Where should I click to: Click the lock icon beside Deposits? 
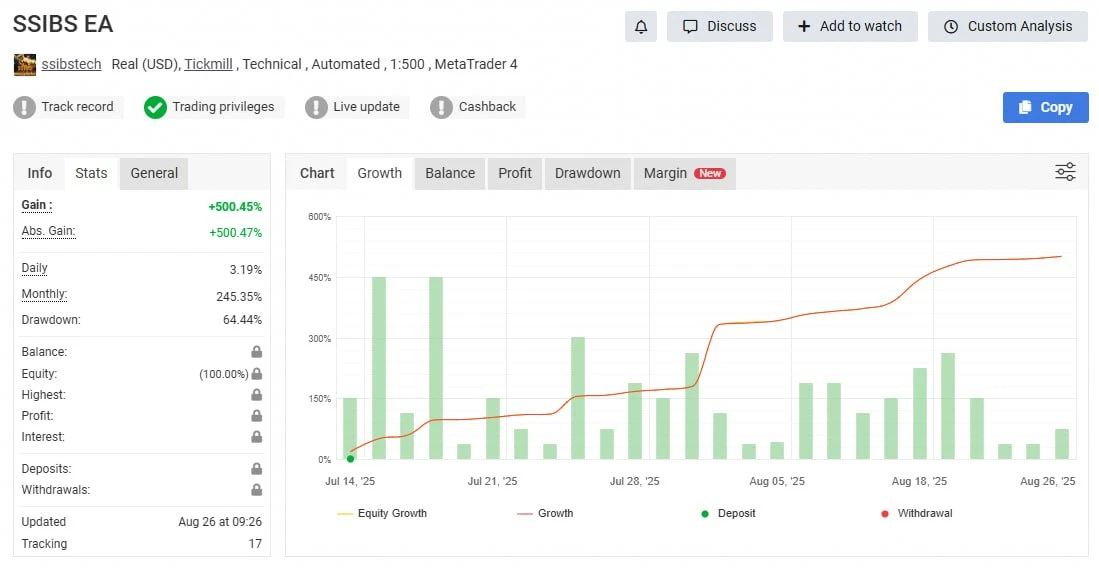[x=257, y=469]
